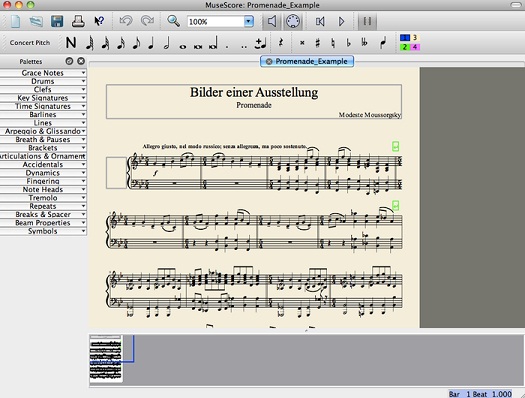Viewport: 525px width, 398px height.
Task: Start playback with the play button
Action: (x=341, y=22)
